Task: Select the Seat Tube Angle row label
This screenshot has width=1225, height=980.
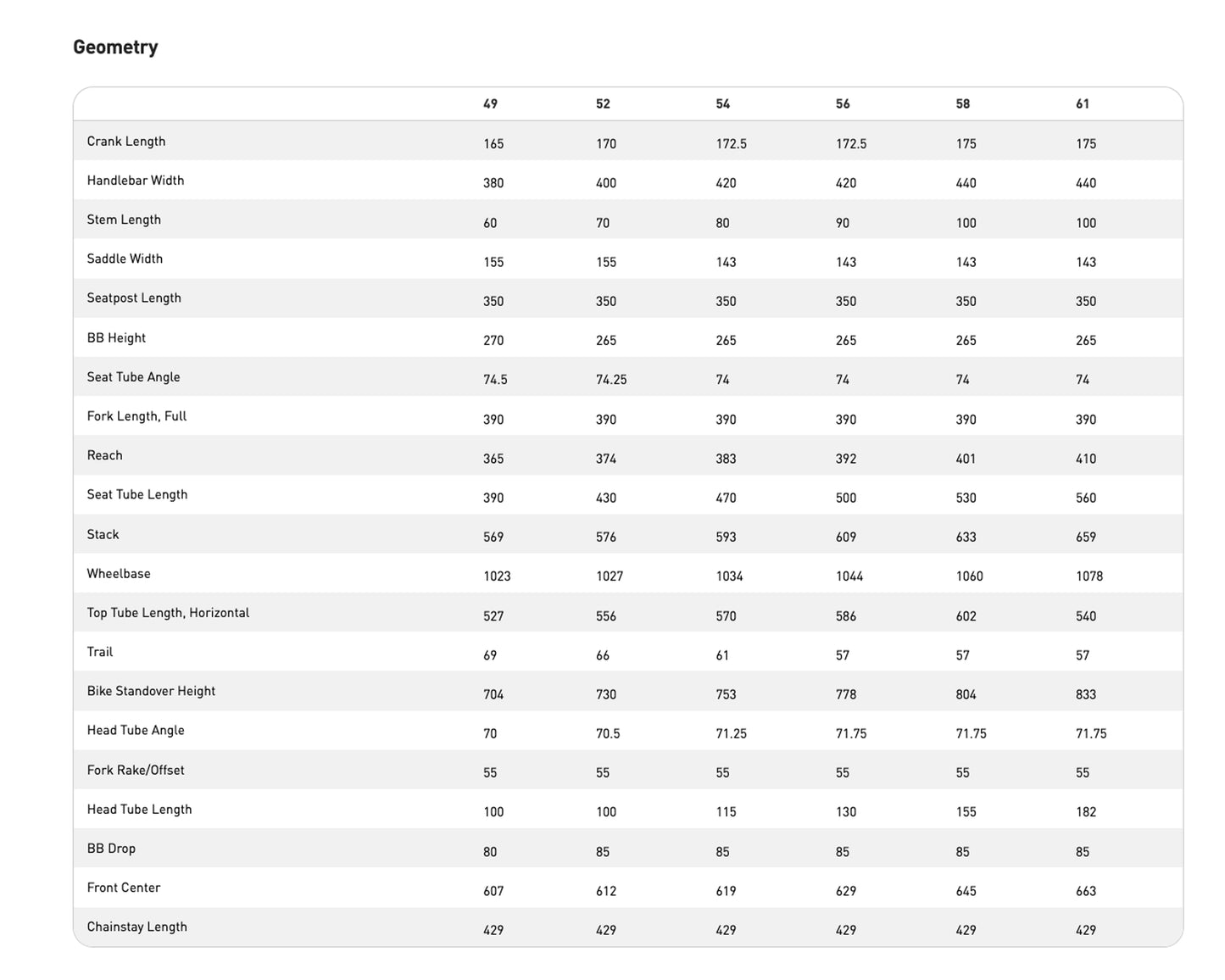Action: pos(133,377)
